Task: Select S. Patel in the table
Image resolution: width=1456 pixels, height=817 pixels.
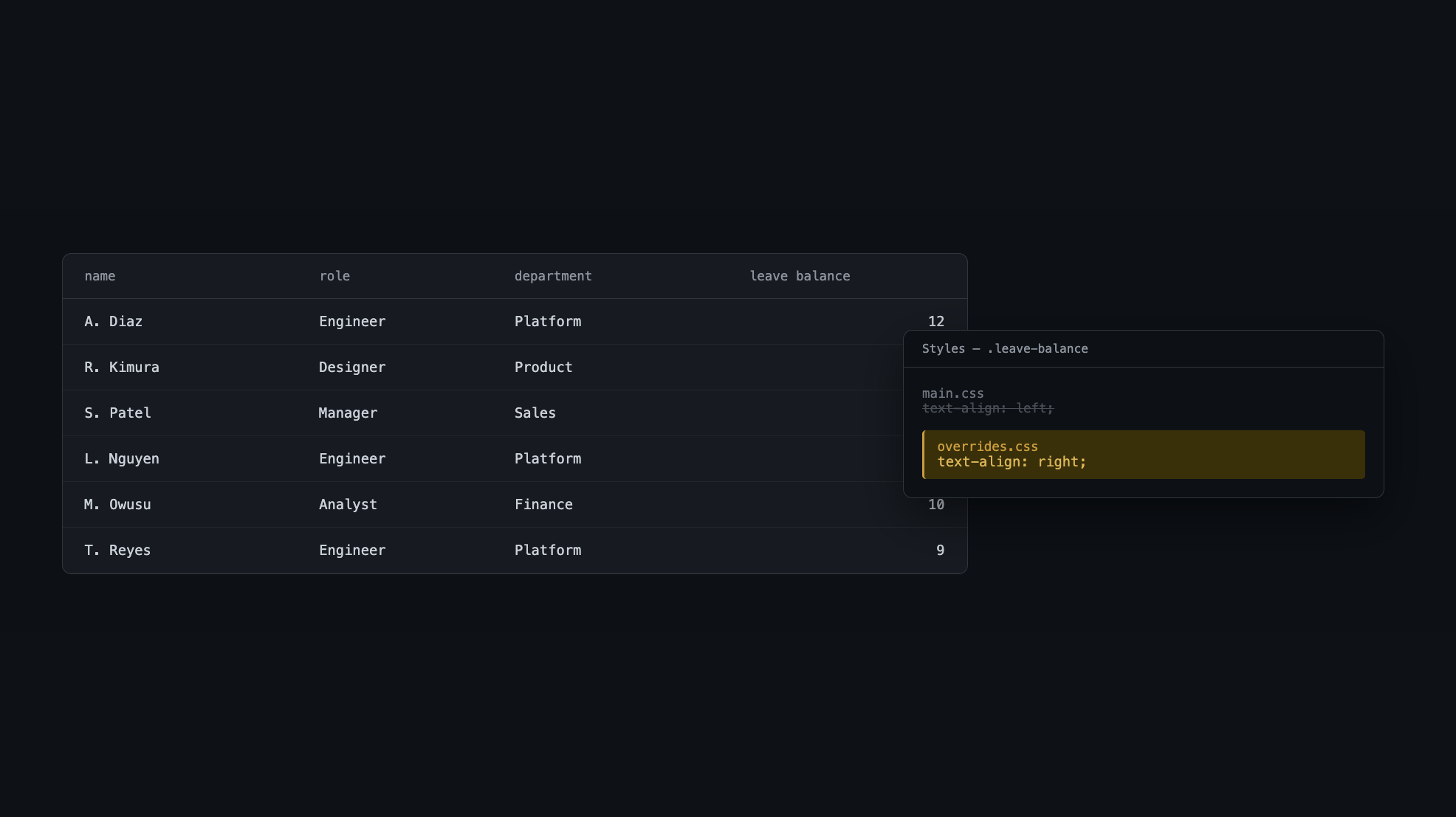Action: point(118,413)
